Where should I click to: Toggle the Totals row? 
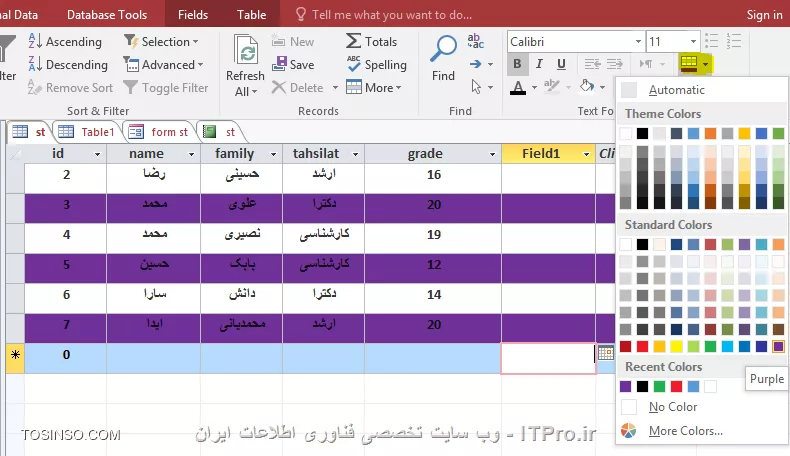pos(372,41)
